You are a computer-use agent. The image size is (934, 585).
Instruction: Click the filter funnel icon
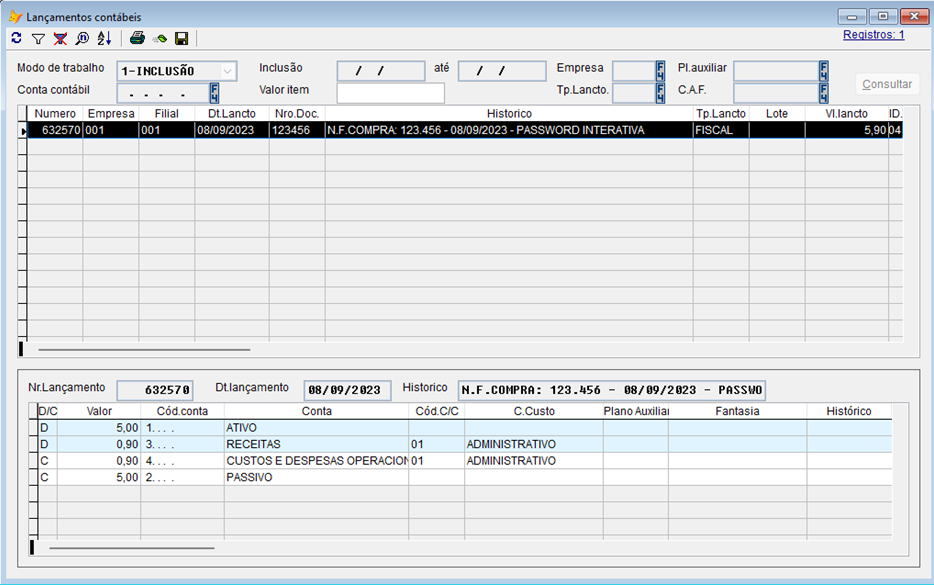click(x=38, y=38)
